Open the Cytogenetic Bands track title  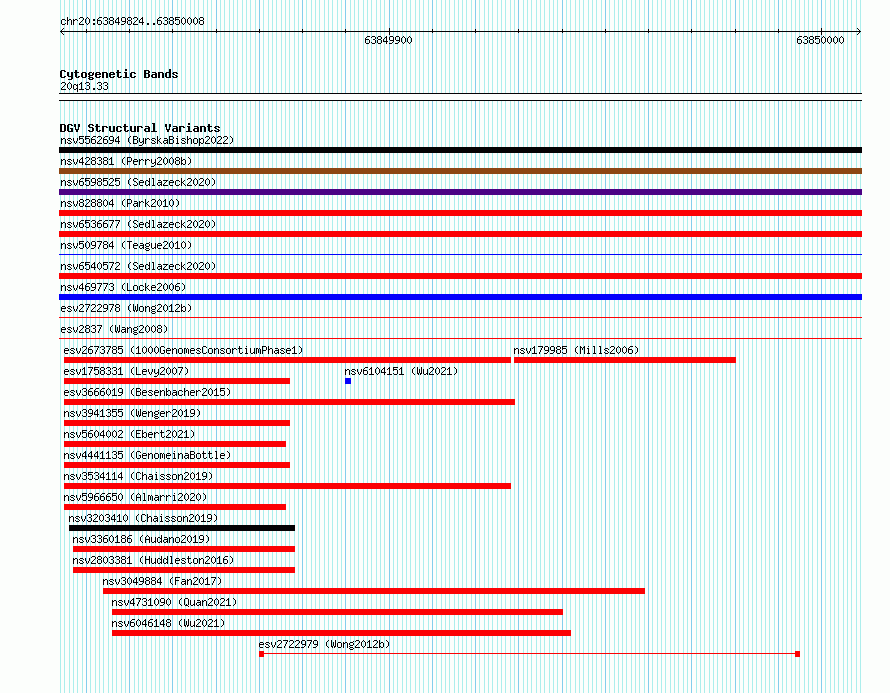click(119, 74)
